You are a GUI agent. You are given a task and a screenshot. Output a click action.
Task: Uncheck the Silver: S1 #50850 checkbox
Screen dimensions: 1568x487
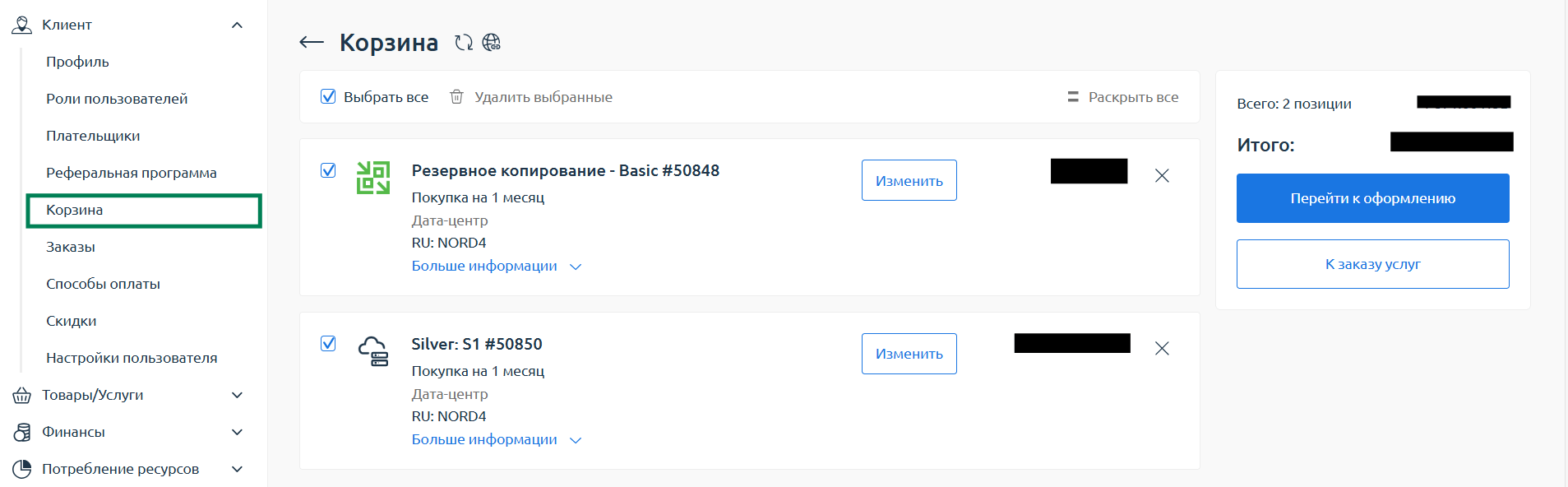point(328,343)
